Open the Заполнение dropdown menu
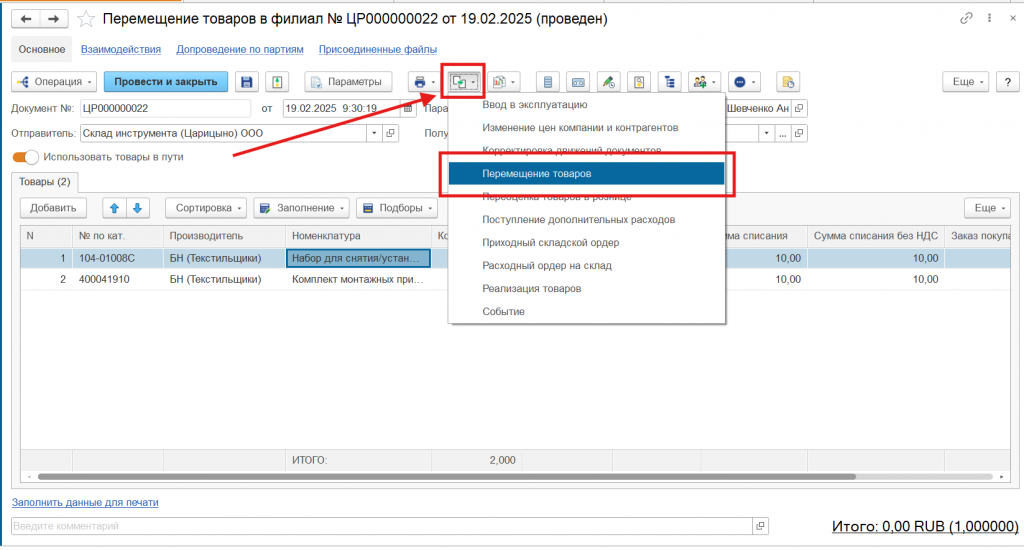Image resolution: width=1024 pixels, height=550 pixels. click(301, 208)
